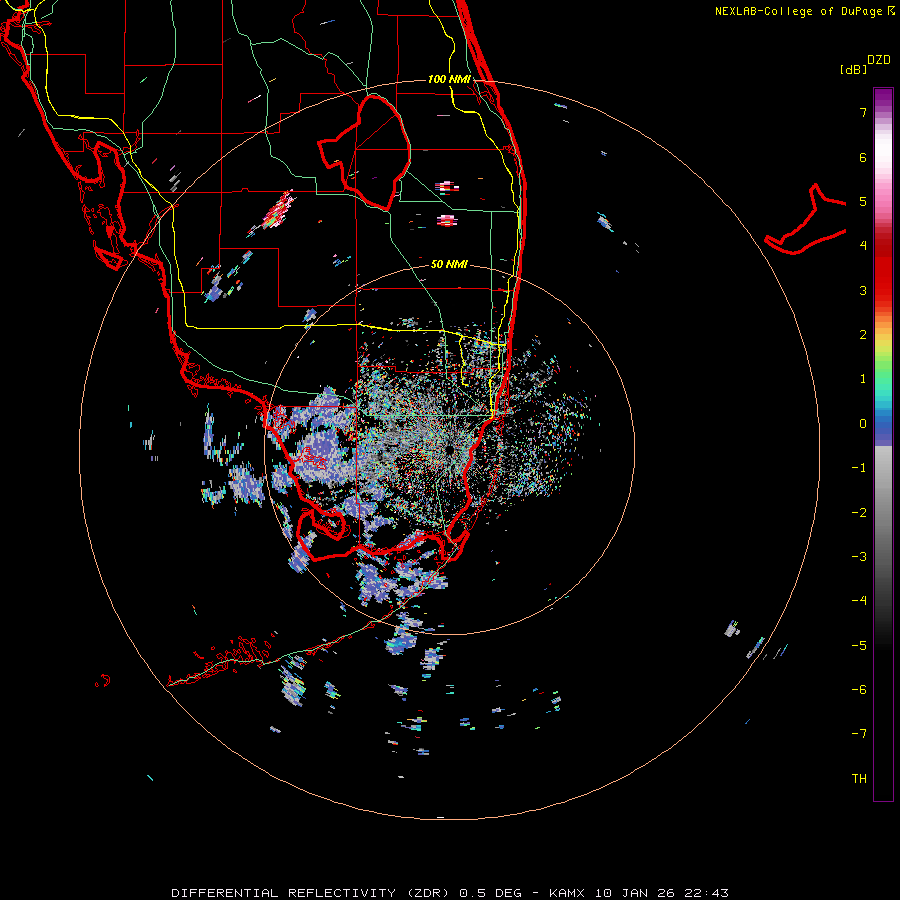Viewport: 900px width, 900px height.
Task: Click the -6 value on the color scale
Action: click(859, 690)
